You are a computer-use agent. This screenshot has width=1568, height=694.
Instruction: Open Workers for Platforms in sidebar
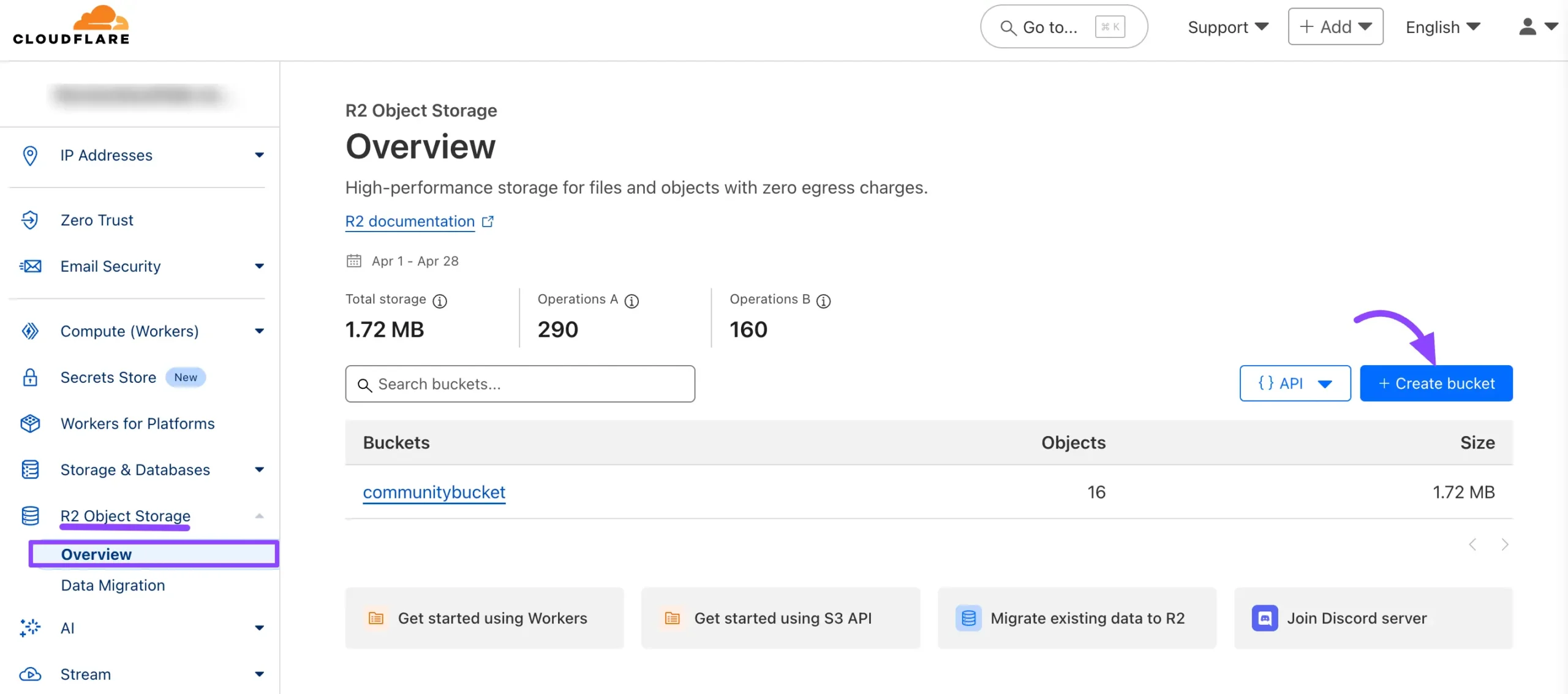tap(137, 424)
